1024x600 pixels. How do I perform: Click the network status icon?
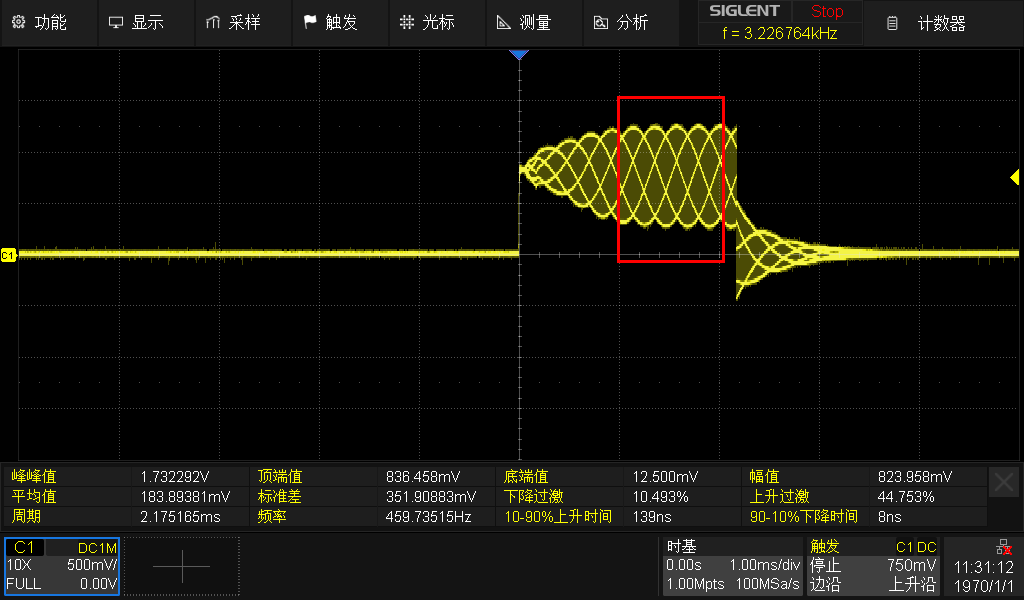coord(1003,547)
